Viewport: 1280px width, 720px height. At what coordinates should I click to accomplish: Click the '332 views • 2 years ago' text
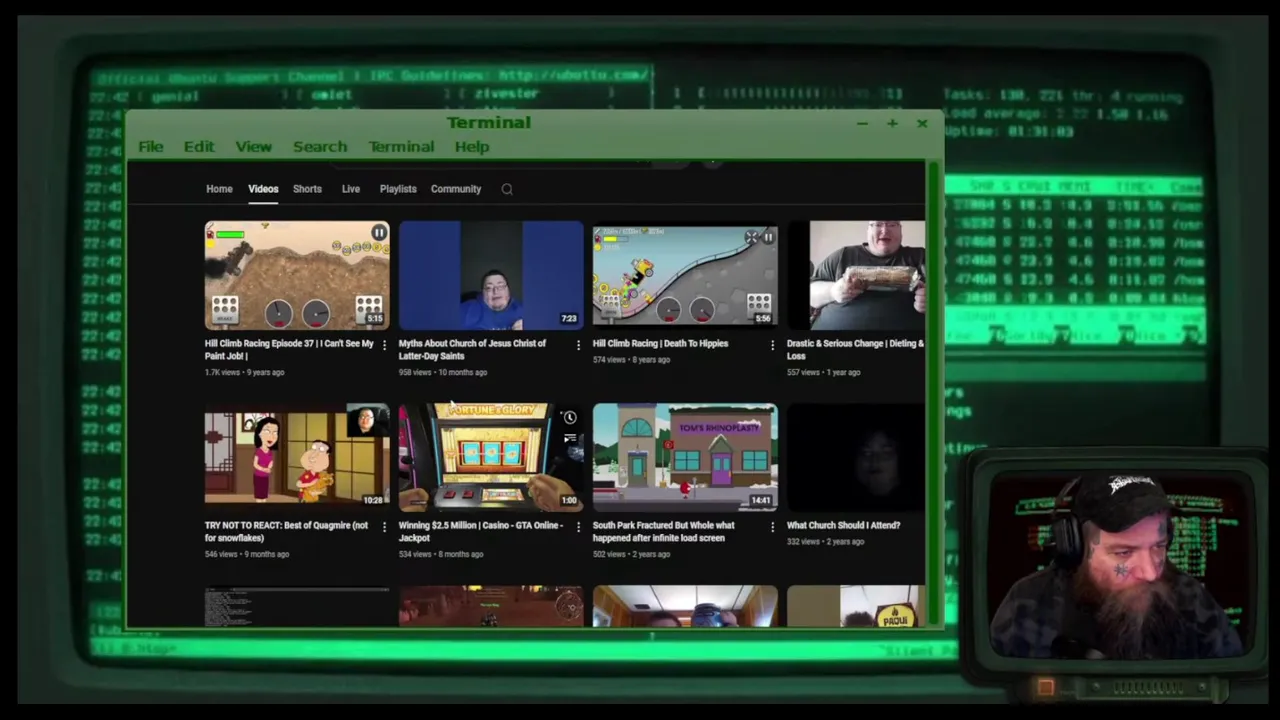[825, 541]
